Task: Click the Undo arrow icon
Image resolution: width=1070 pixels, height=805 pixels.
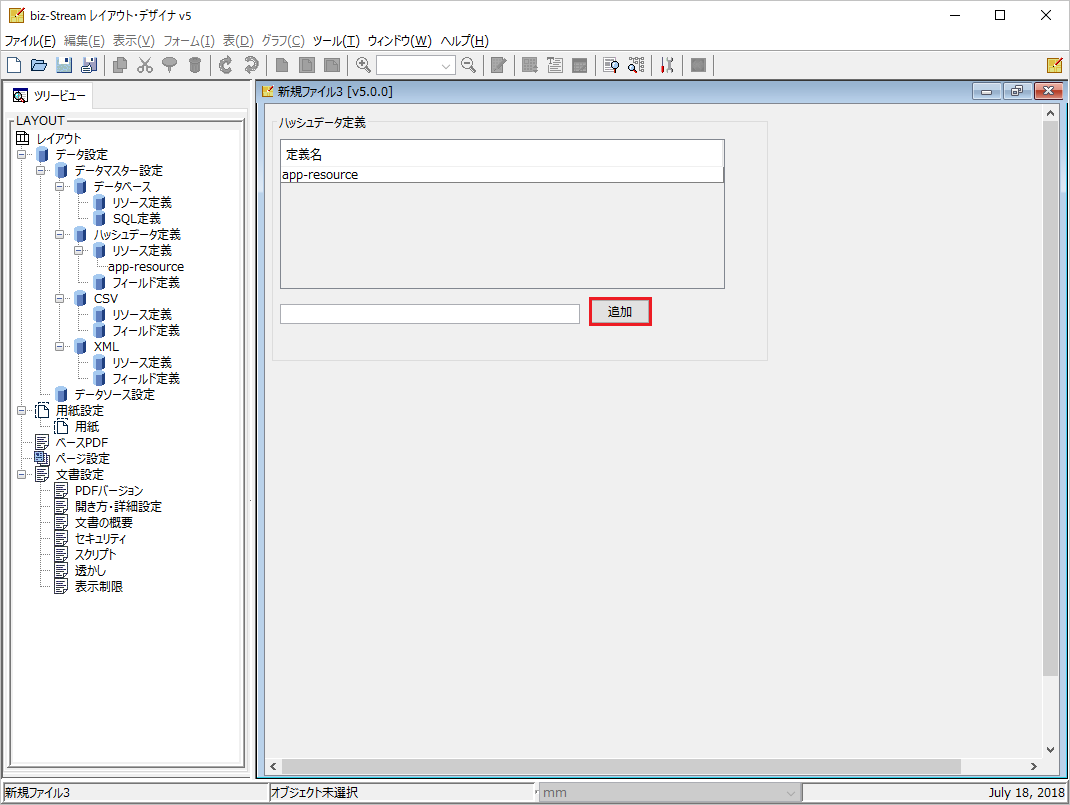Action: tap(226, 65)
